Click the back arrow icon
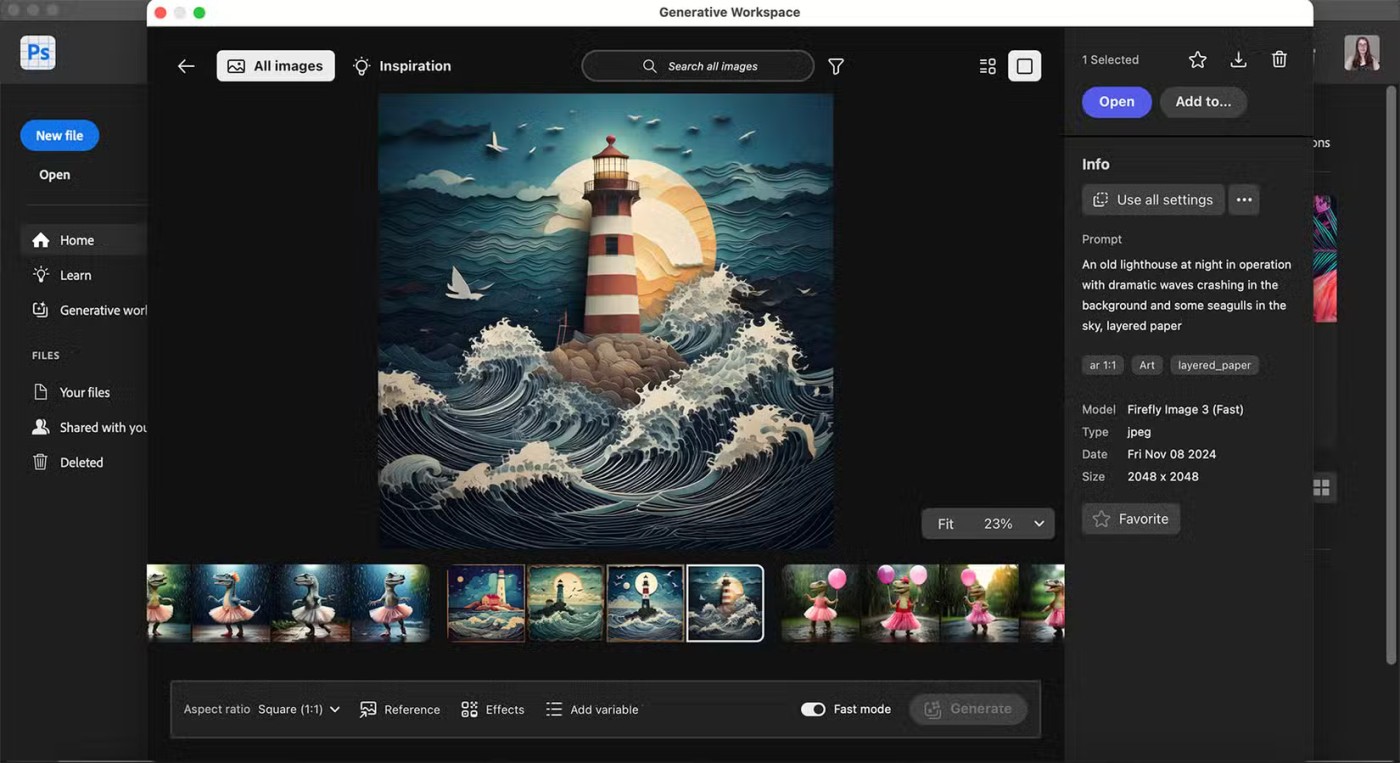The height and width of the screenshot is (763, 1400). (x=186, y=66)
